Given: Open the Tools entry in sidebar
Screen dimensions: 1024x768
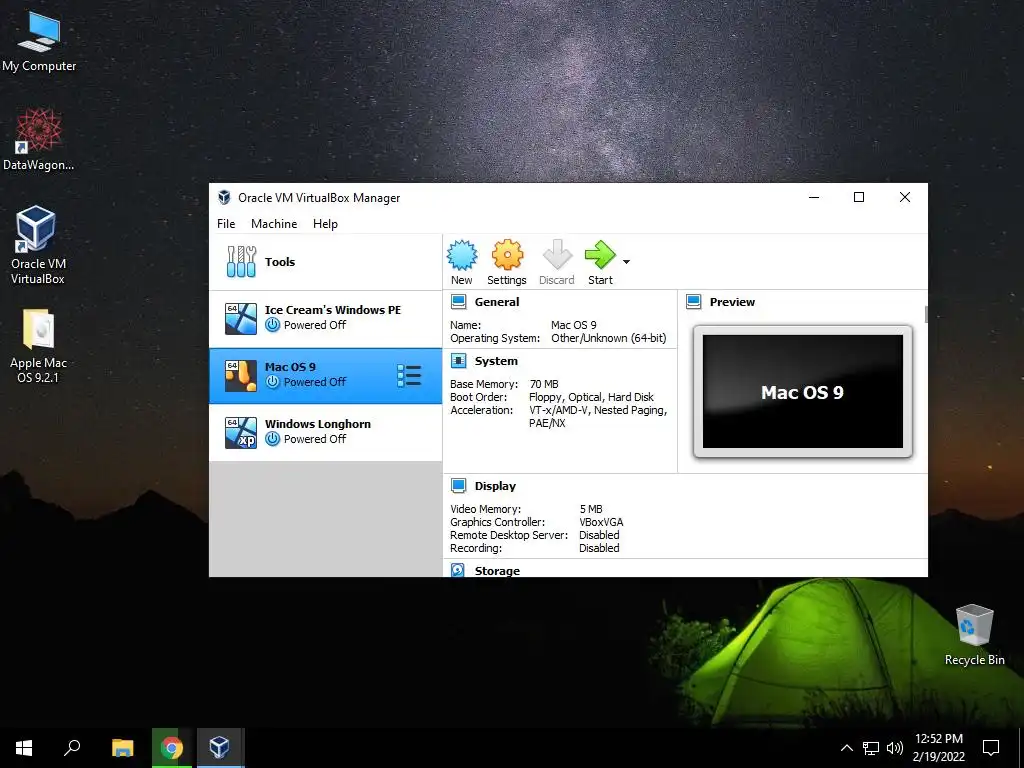Looking at the screenshot, I should coord(325,262).
